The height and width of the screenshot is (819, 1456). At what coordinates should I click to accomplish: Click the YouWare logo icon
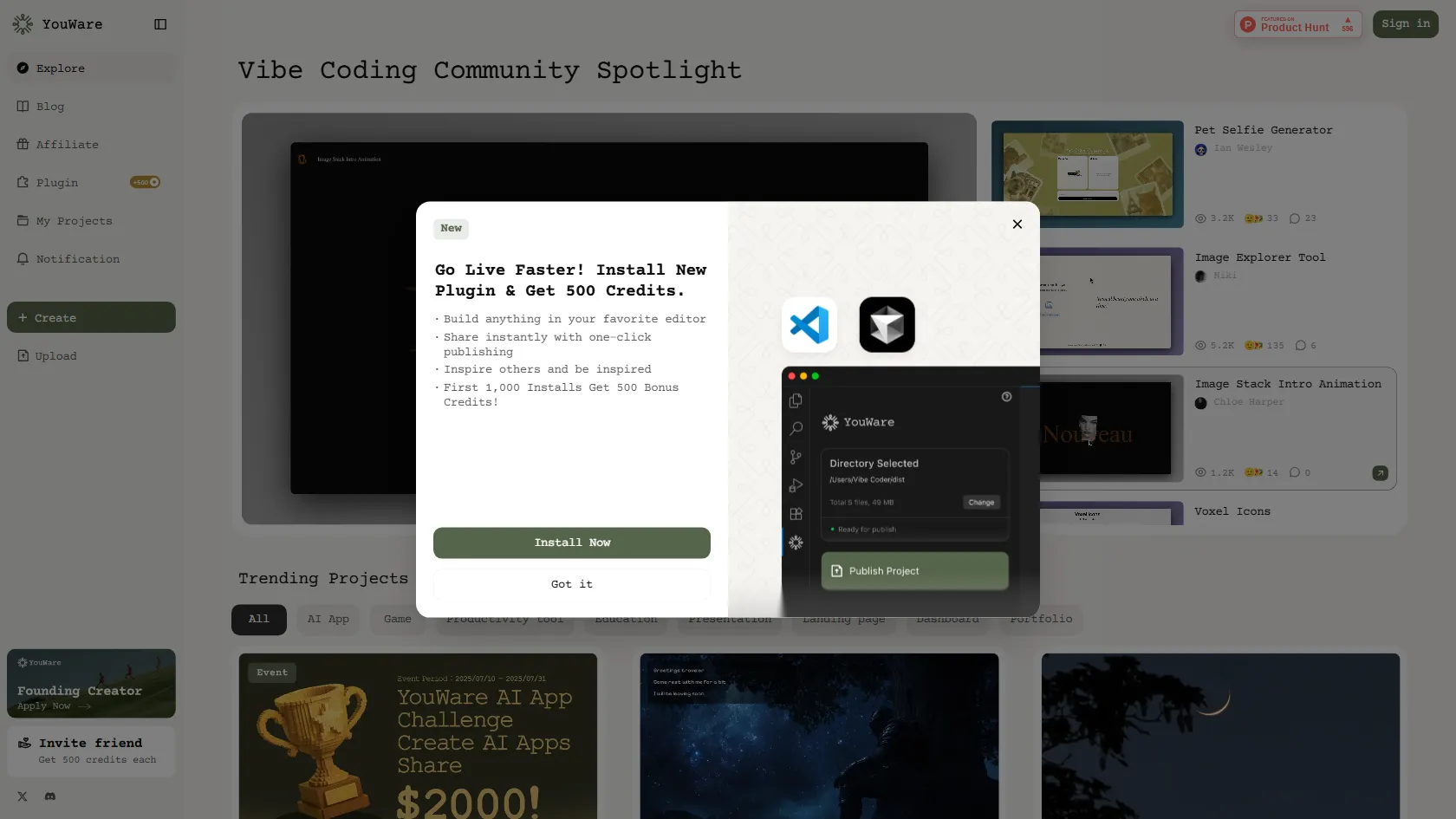23,24
